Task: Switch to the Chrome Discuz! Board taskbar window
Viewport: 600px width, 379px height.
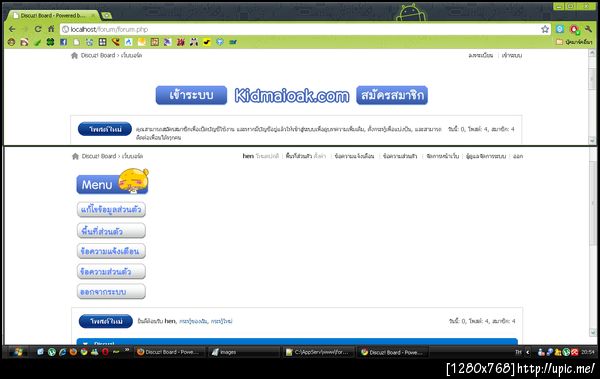Action: point(392,352)
